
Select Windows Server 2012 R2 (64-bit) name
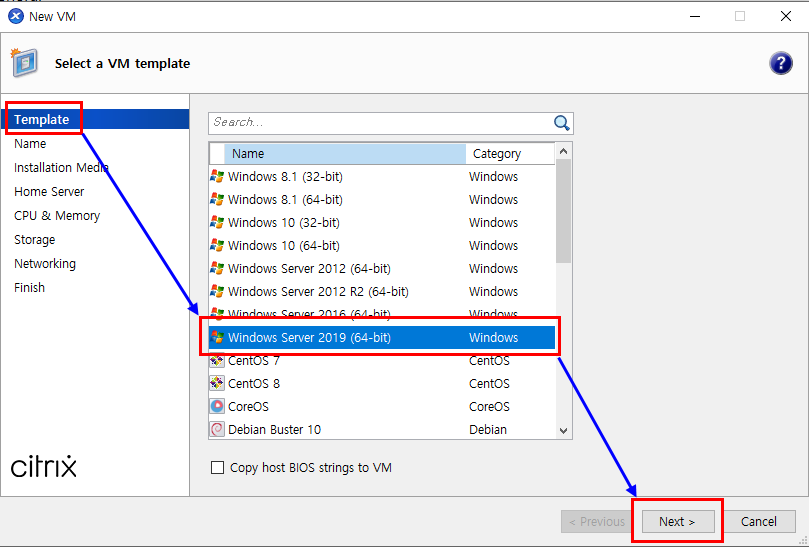coord(318,292)
